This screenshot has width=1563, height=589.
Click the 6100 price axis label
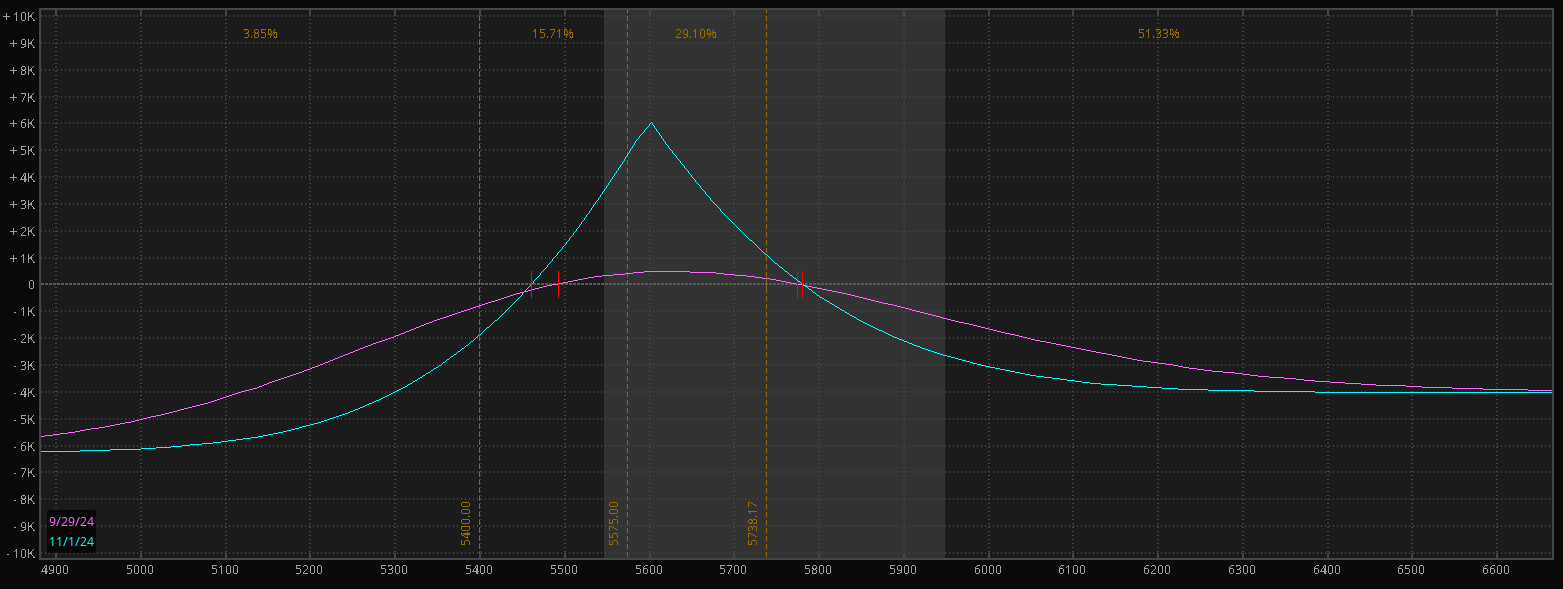coord(1073,569)
